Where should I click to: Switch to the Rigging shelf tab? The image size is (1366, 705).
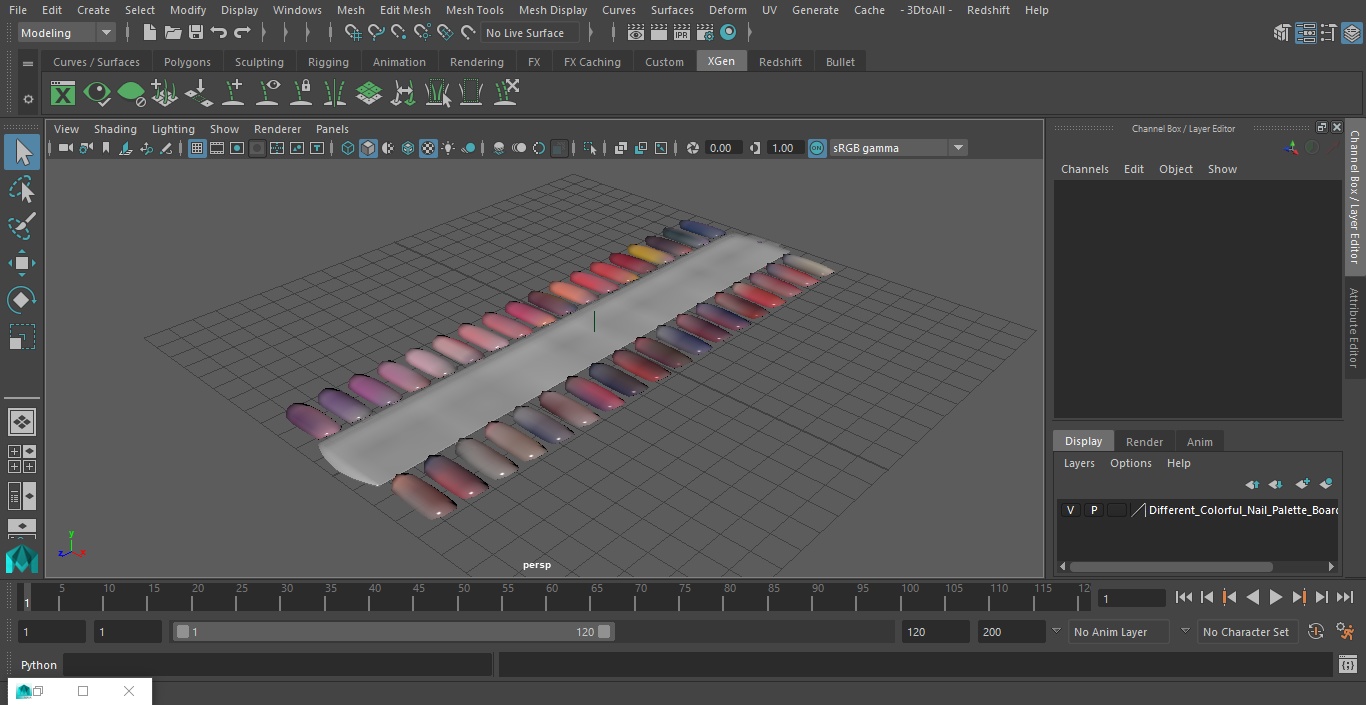coord(328,62)
